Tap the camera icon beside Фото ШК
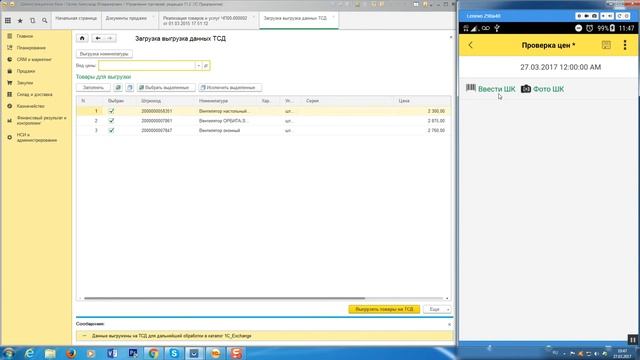This screenshot has width=640, height=360. pos(526,89)
